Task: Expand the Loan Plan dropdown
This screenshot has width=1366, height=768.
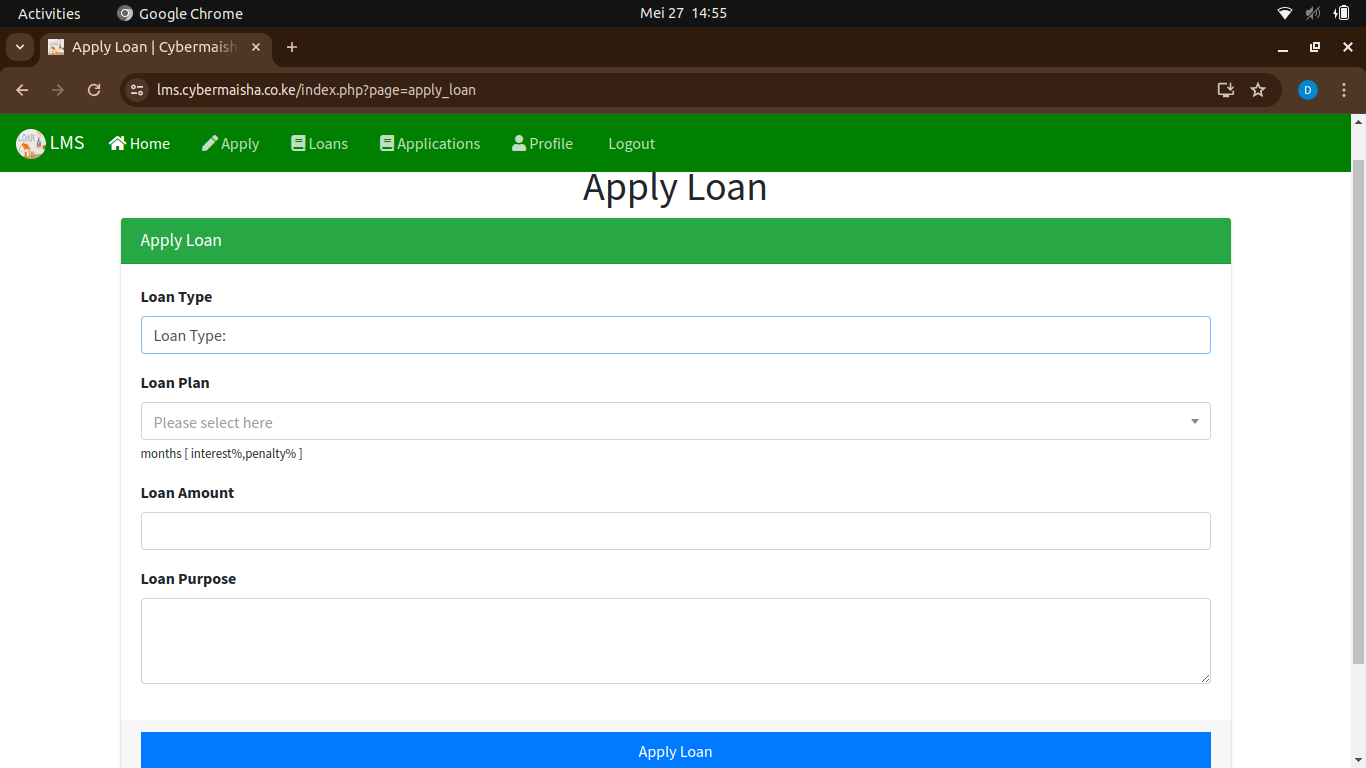Action: click(676, 421)
